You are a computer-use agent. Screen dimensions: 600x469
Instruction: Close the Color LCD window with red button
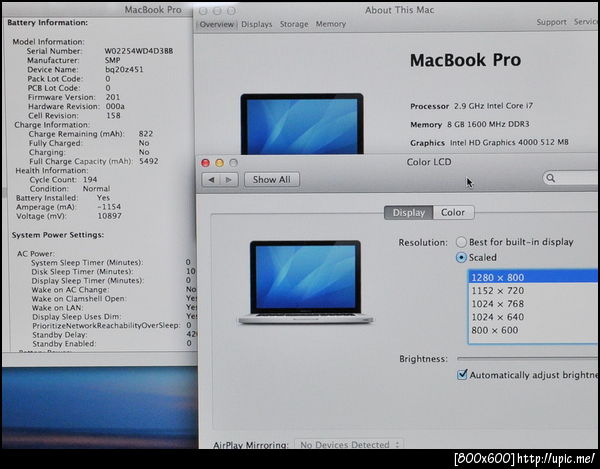coord(205,163)
